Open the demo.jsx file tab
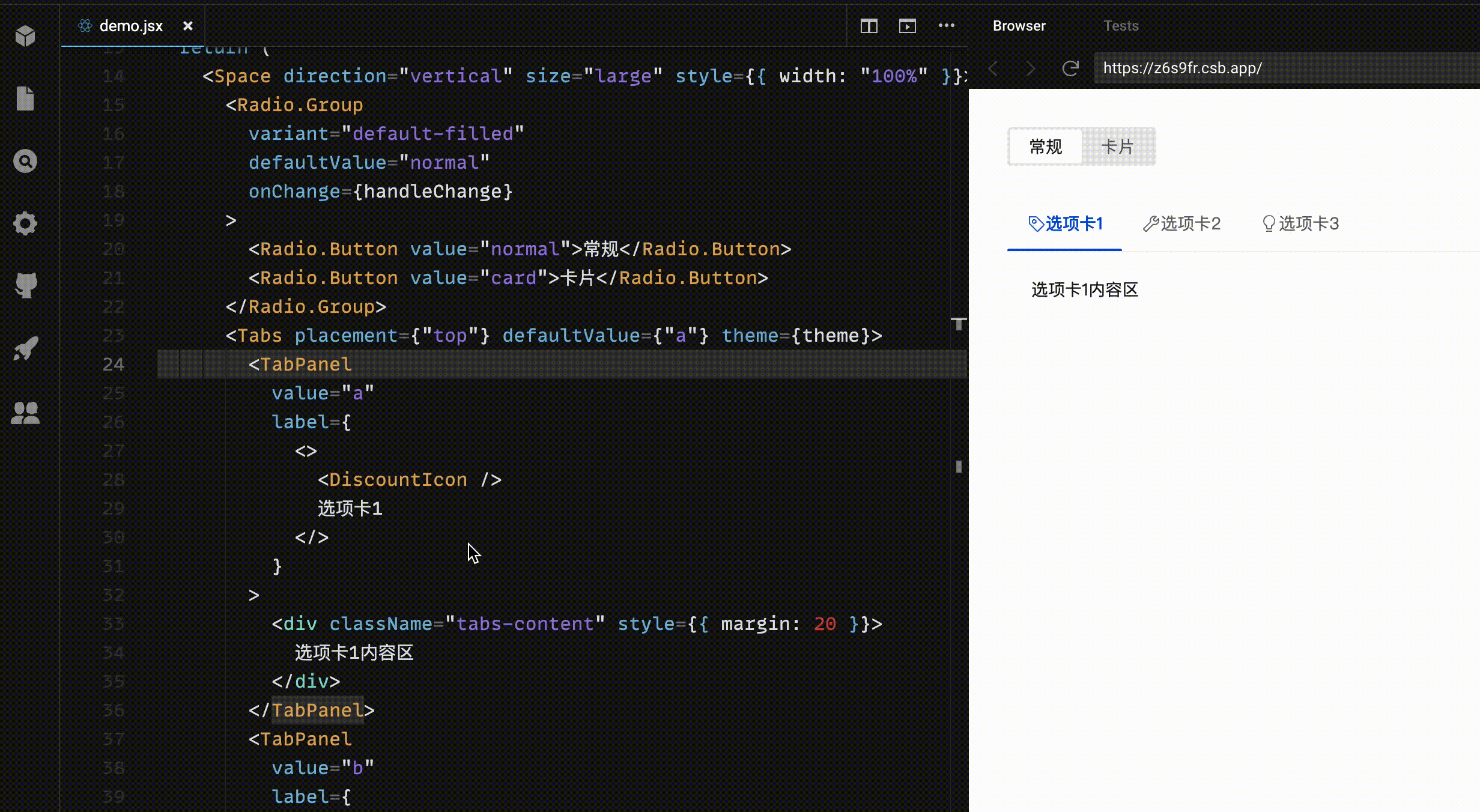The image size is (1480, 812). (x=131, y=25)
